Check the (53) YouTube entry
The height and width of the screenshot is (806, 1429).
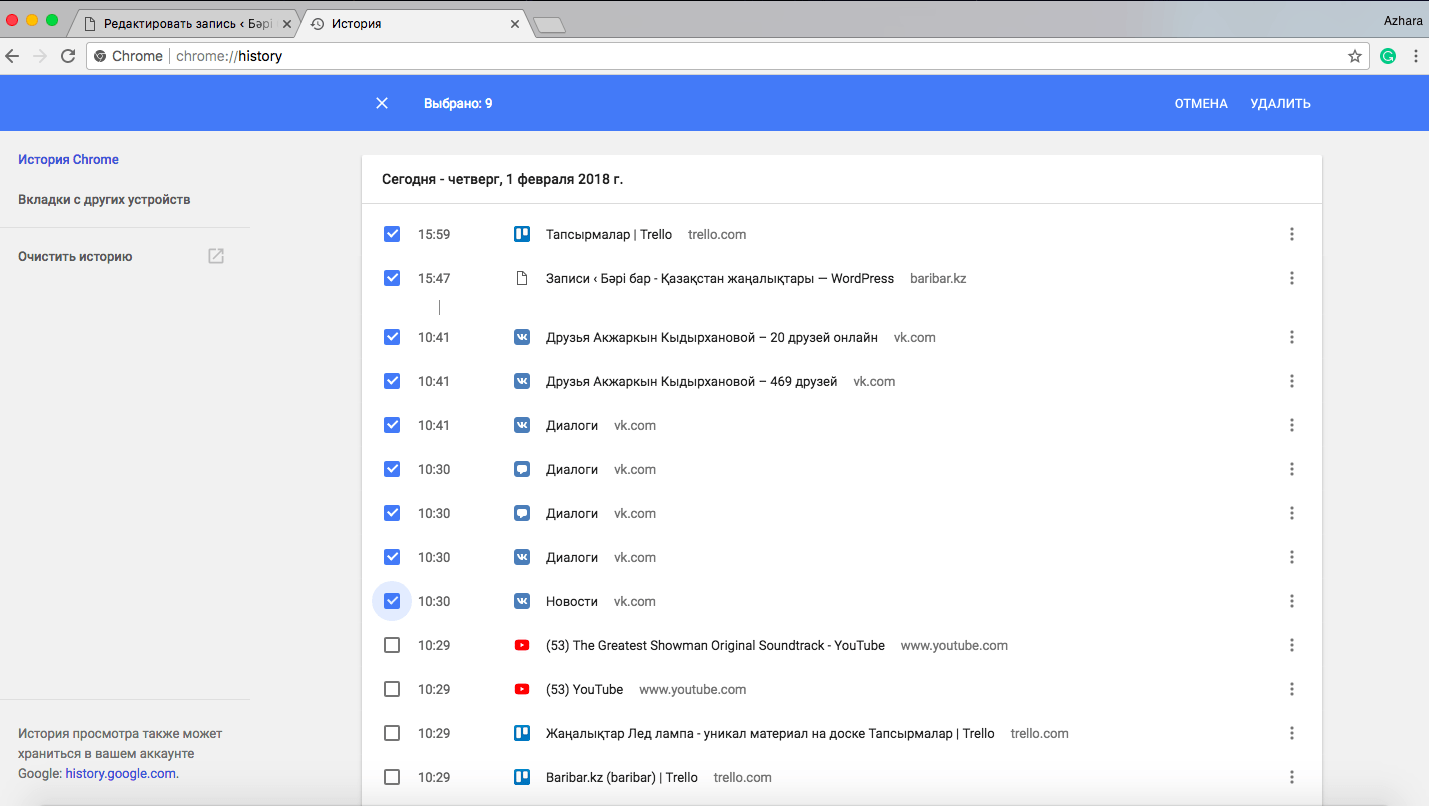point(392,689)
